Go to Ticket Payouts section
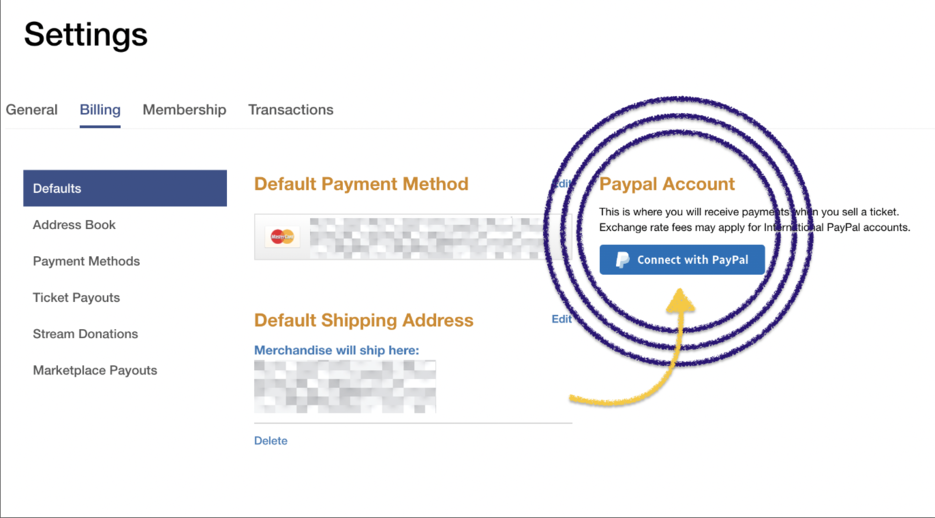The width and height of the screenshot is (935, 518). [76, 297]
